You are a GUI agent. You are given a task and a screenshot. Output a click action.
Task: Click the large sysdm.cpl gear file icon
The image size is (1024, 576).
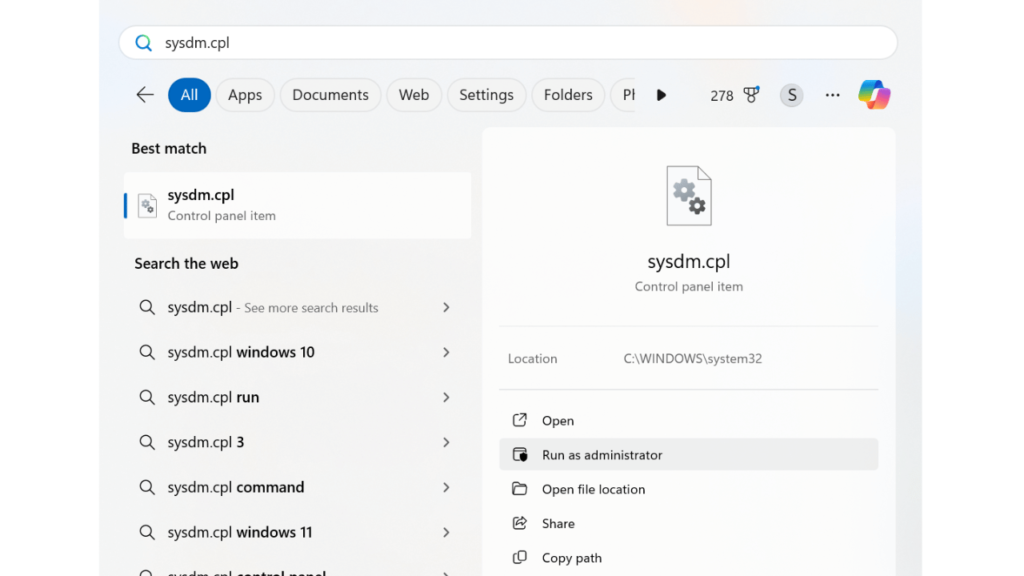point(689,196)
